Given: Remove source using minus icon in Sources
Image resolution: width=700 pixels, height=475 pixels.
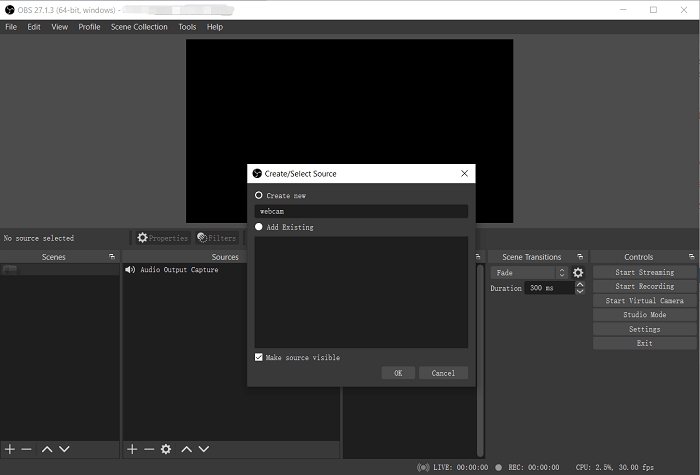Looking at the screenshot, I should 149,449.
